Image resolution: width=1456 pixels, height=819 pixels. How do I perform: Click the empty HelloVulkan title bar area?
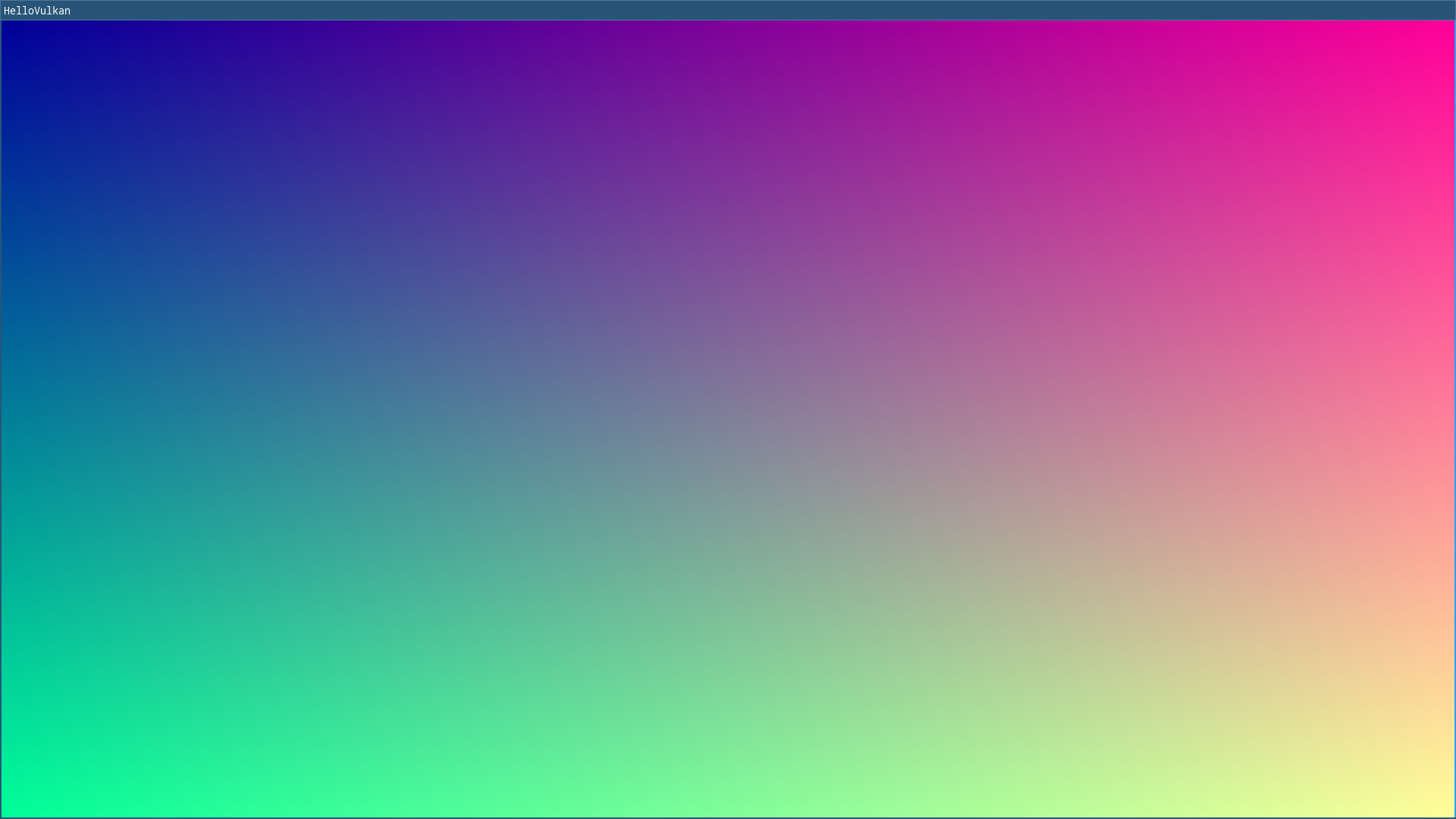pyautogui.click(x=758, y=11)
